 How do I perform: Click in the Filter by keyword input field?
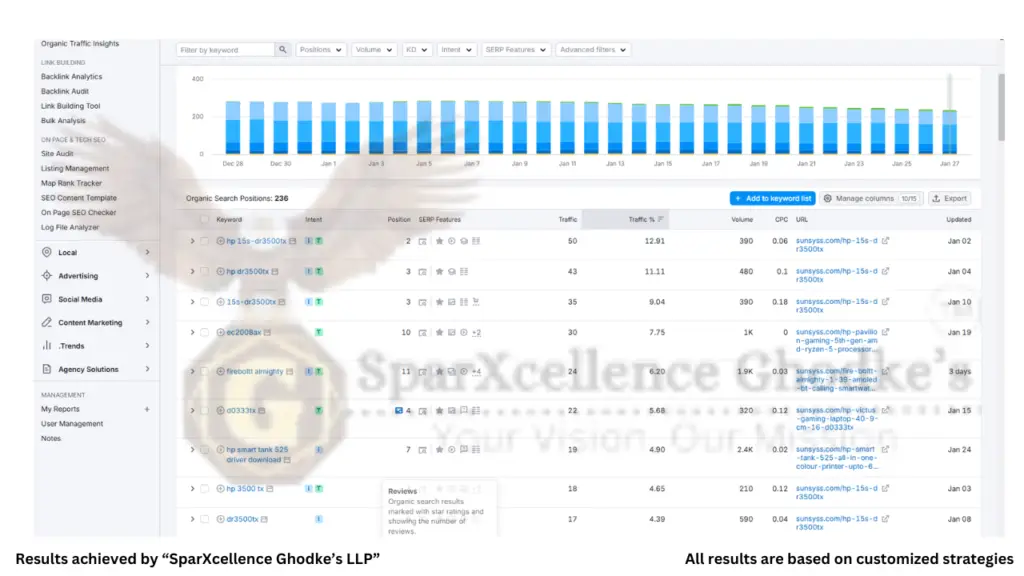click(x=226, y=50)
